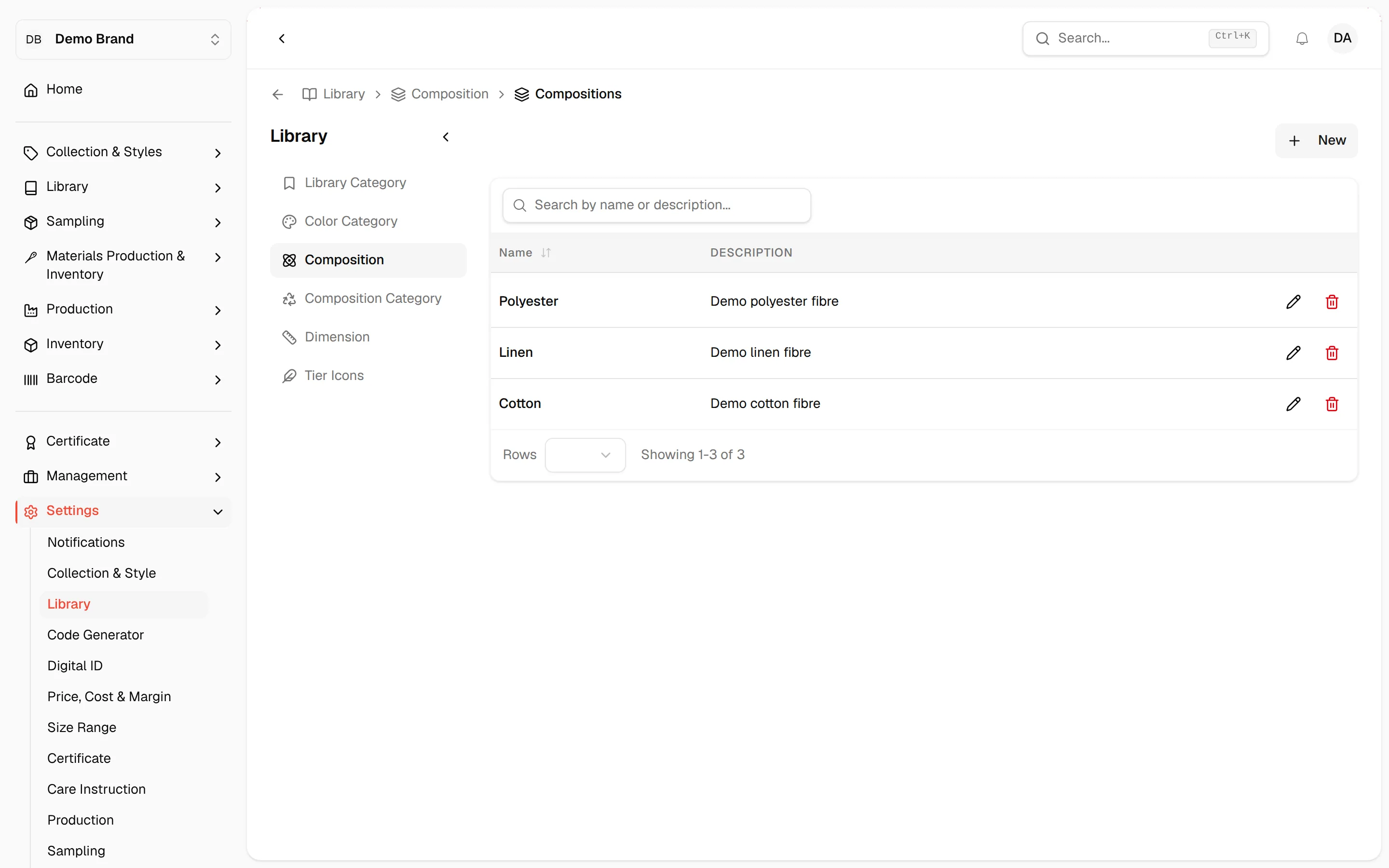Expand the Management sidebar menu
The image size is (1389, 868).
tap(123, 476)
